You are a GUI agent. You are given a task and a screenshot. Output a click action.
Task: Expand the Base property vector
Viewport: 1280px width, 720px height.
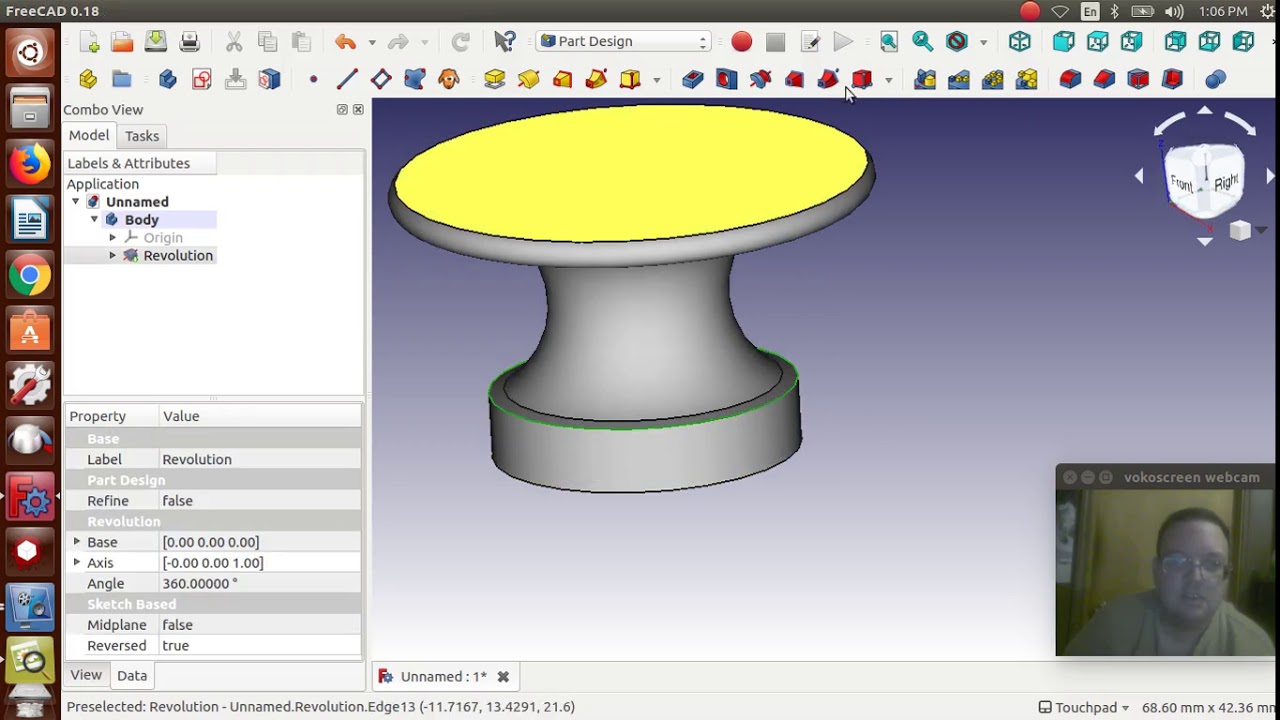[77, 542]
